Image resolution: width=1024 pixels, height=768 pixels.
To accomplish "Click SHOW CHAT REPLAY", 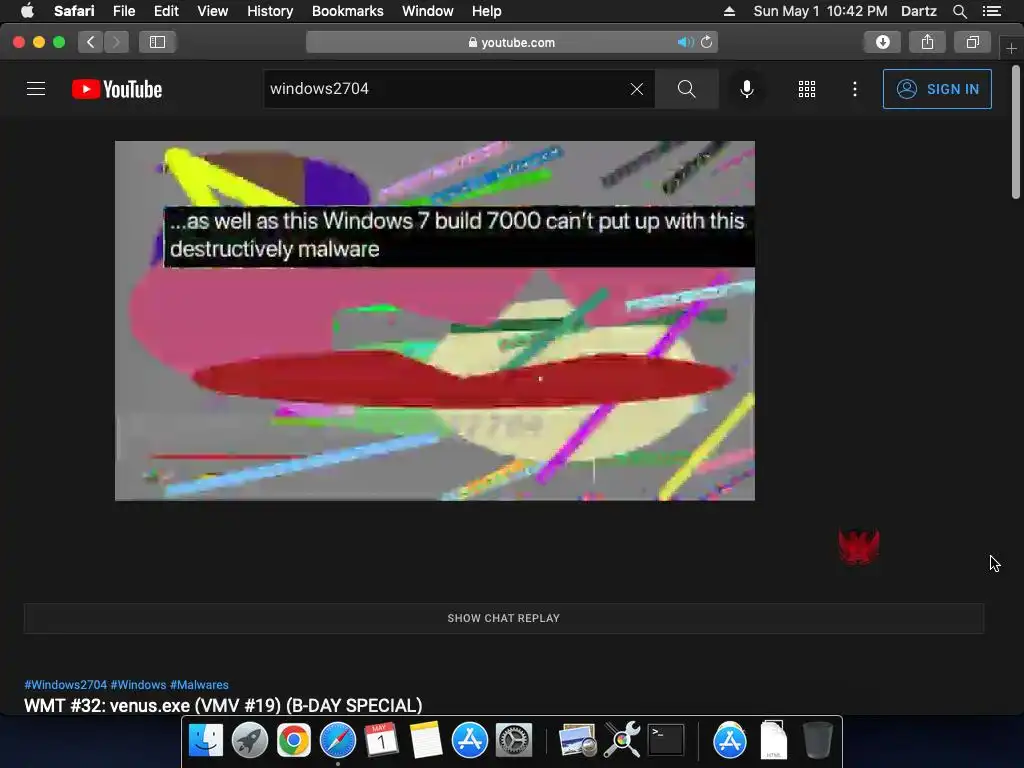I will coord(504,618).
